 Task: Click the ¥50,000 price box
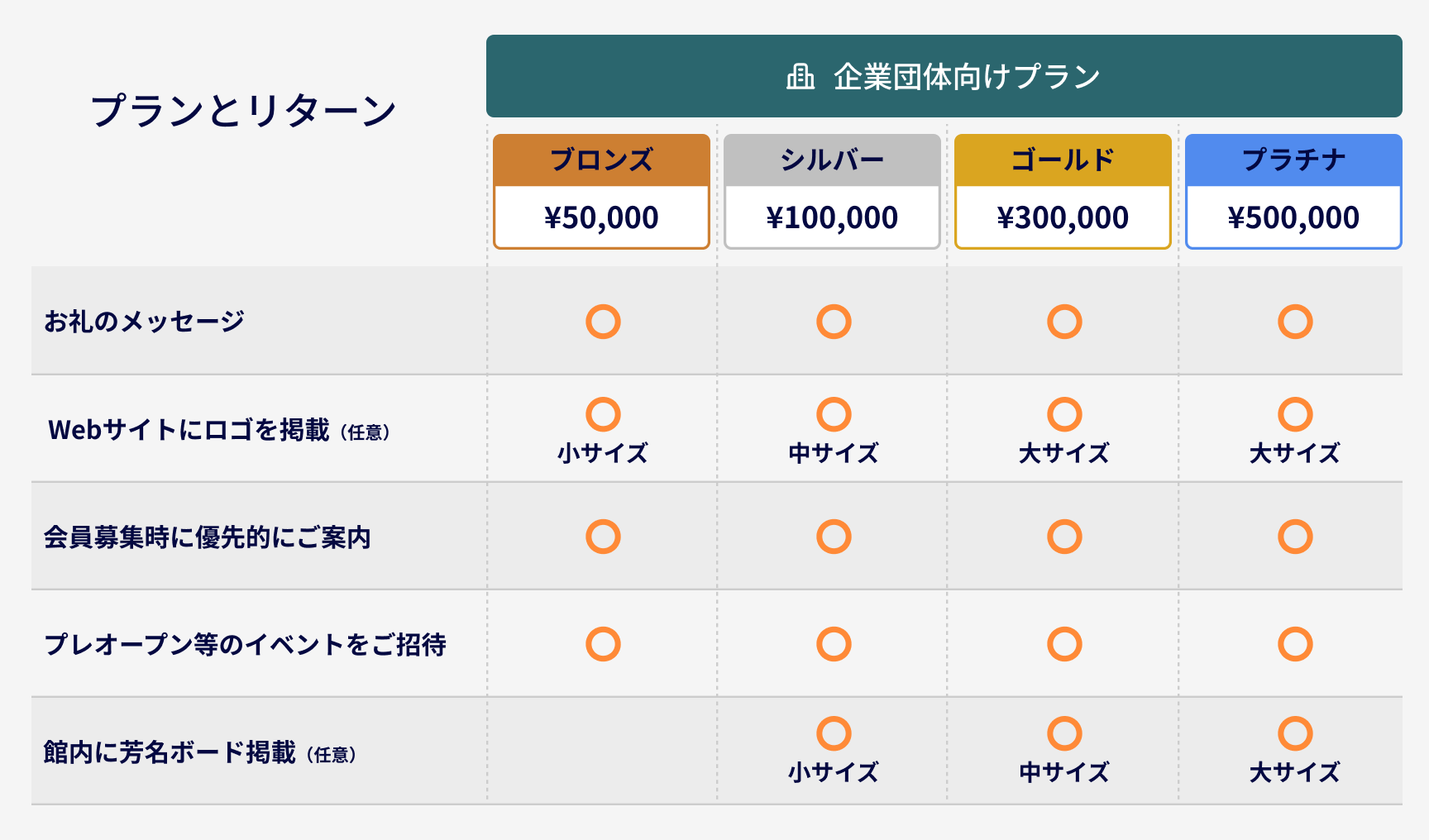point(601,217)
